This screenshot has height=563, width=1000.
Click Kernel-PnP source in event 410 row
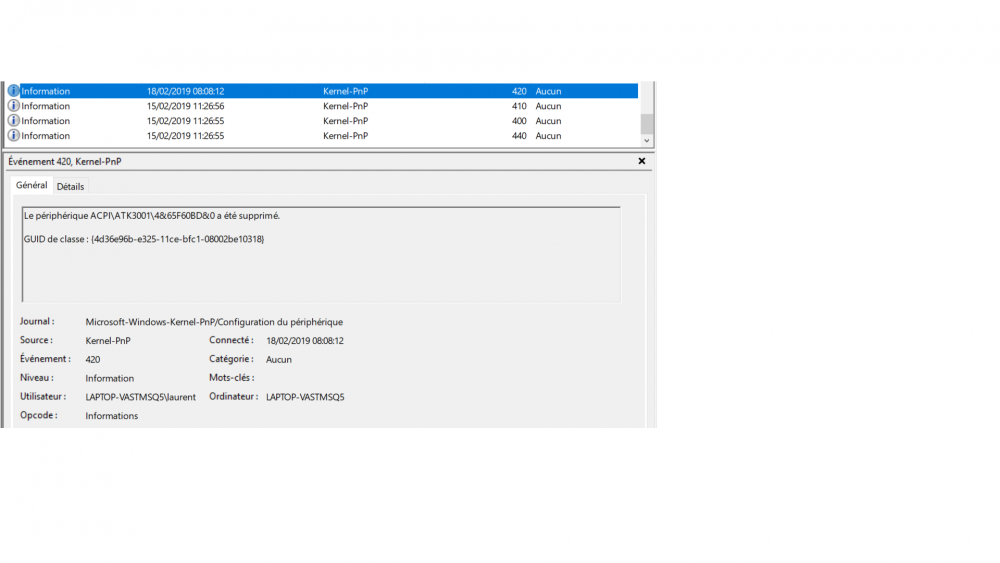point(345,106)
